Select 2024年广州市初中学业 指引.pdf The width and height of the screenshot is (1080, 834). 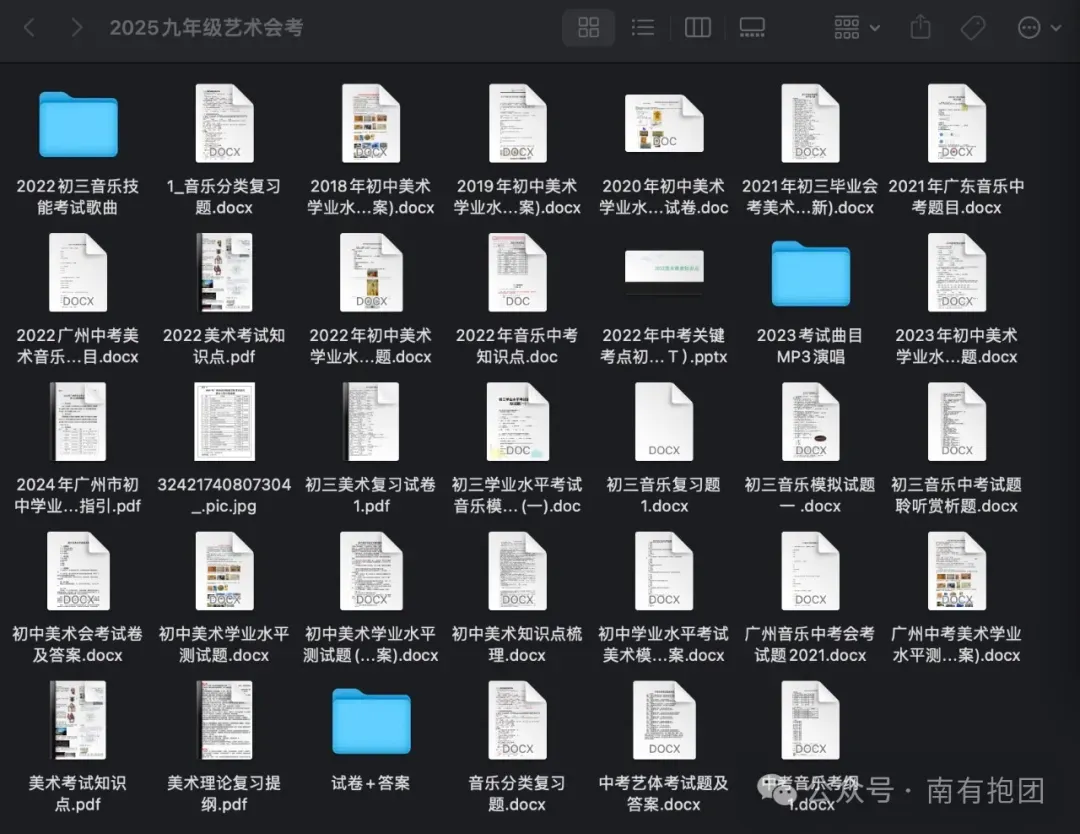78,421
